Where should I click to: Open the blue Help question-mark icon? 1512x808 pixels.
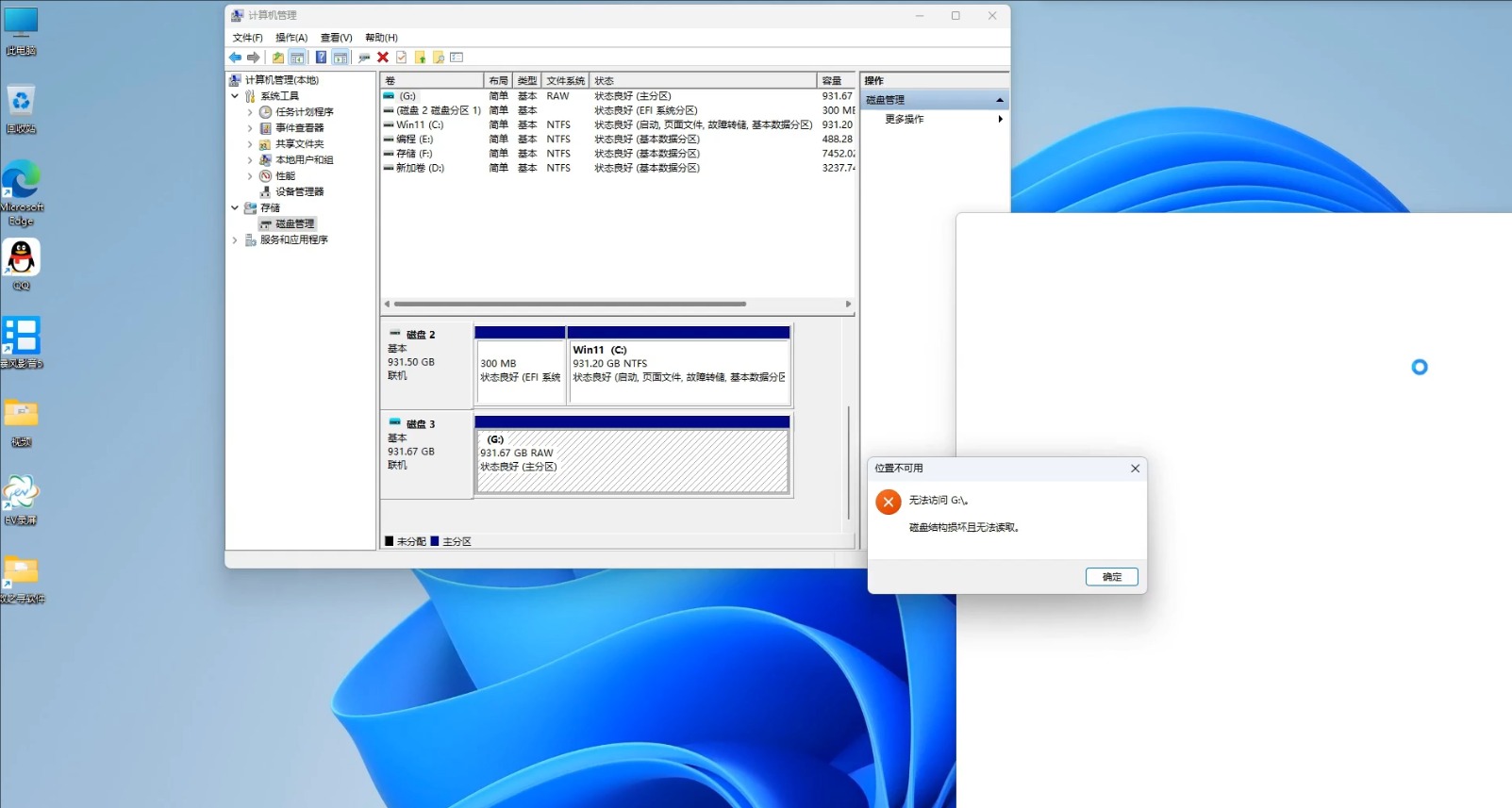(x=321, y=58)
